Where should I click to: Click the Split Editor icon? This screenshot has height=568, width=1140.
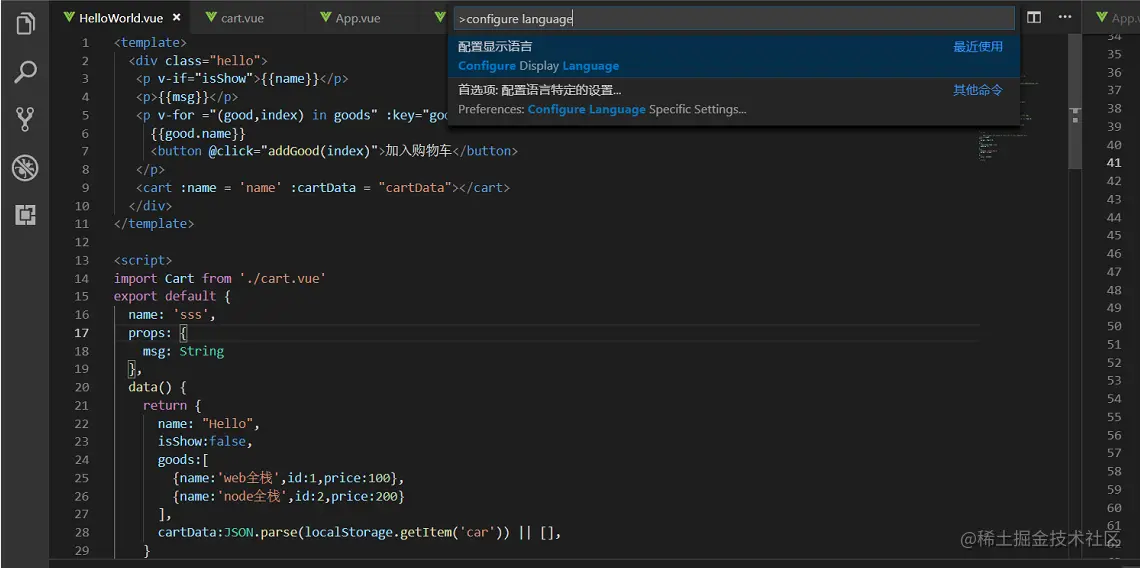click(x=1034, y=18)
